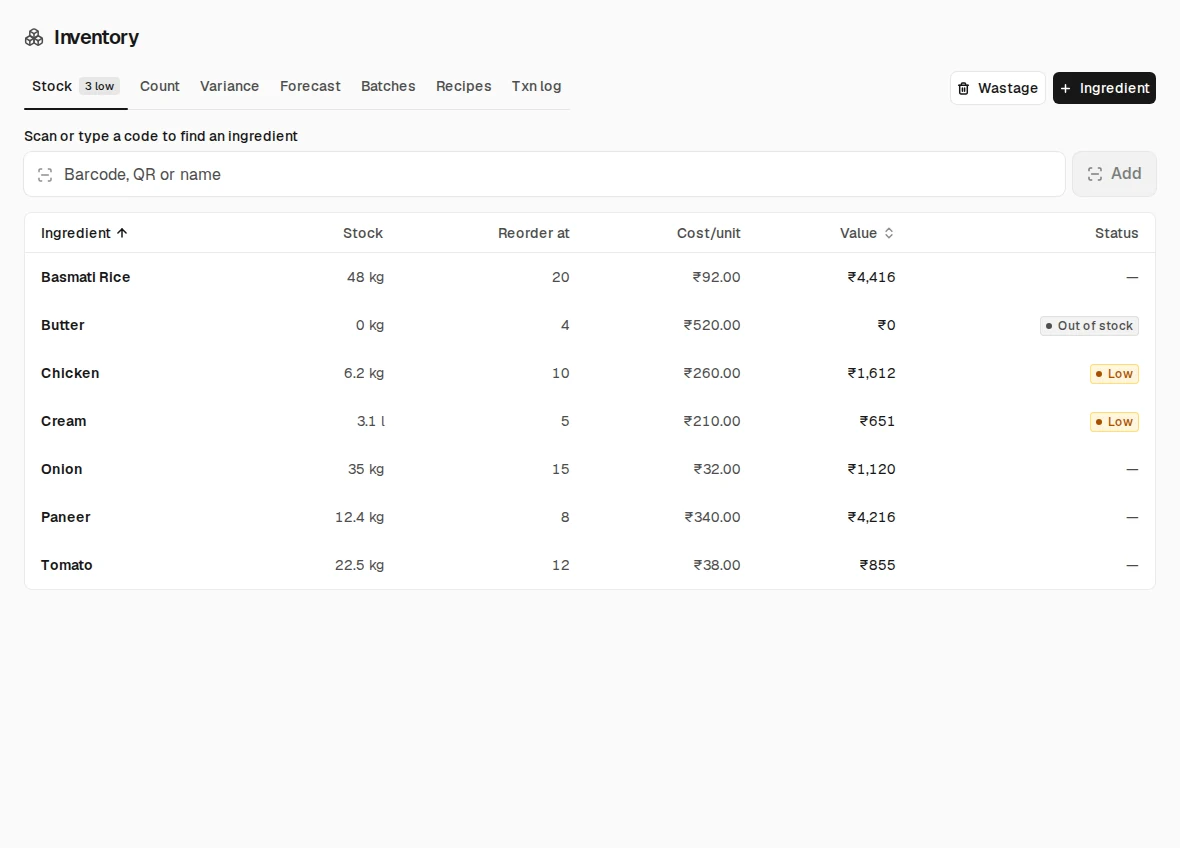This screenshot has height=848, width=1180.
Task: Open the Variance tab
Action: click(230, 87)
